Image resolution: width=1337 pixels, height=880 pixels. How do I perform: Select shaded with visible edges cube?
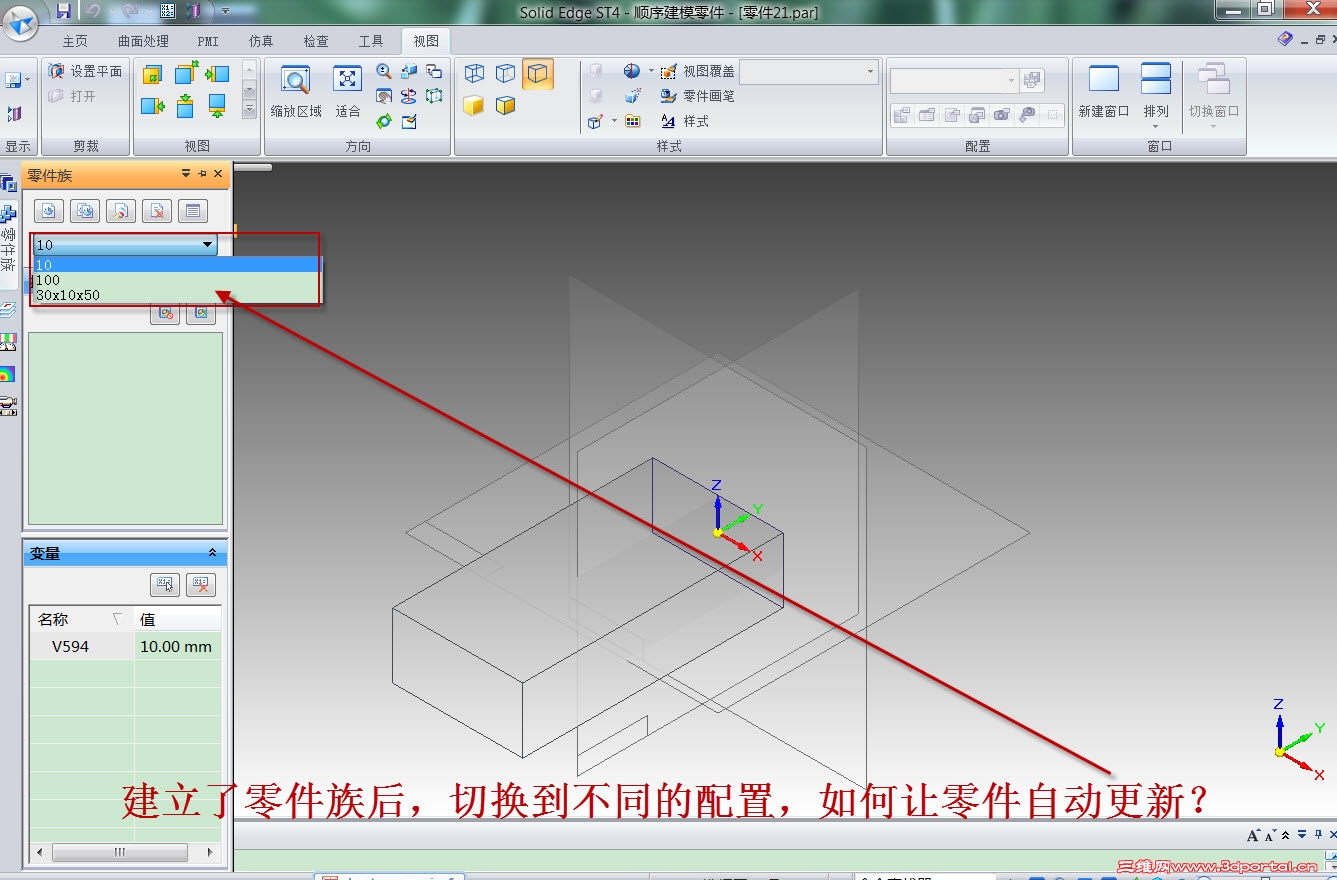[x=506, y=105]
